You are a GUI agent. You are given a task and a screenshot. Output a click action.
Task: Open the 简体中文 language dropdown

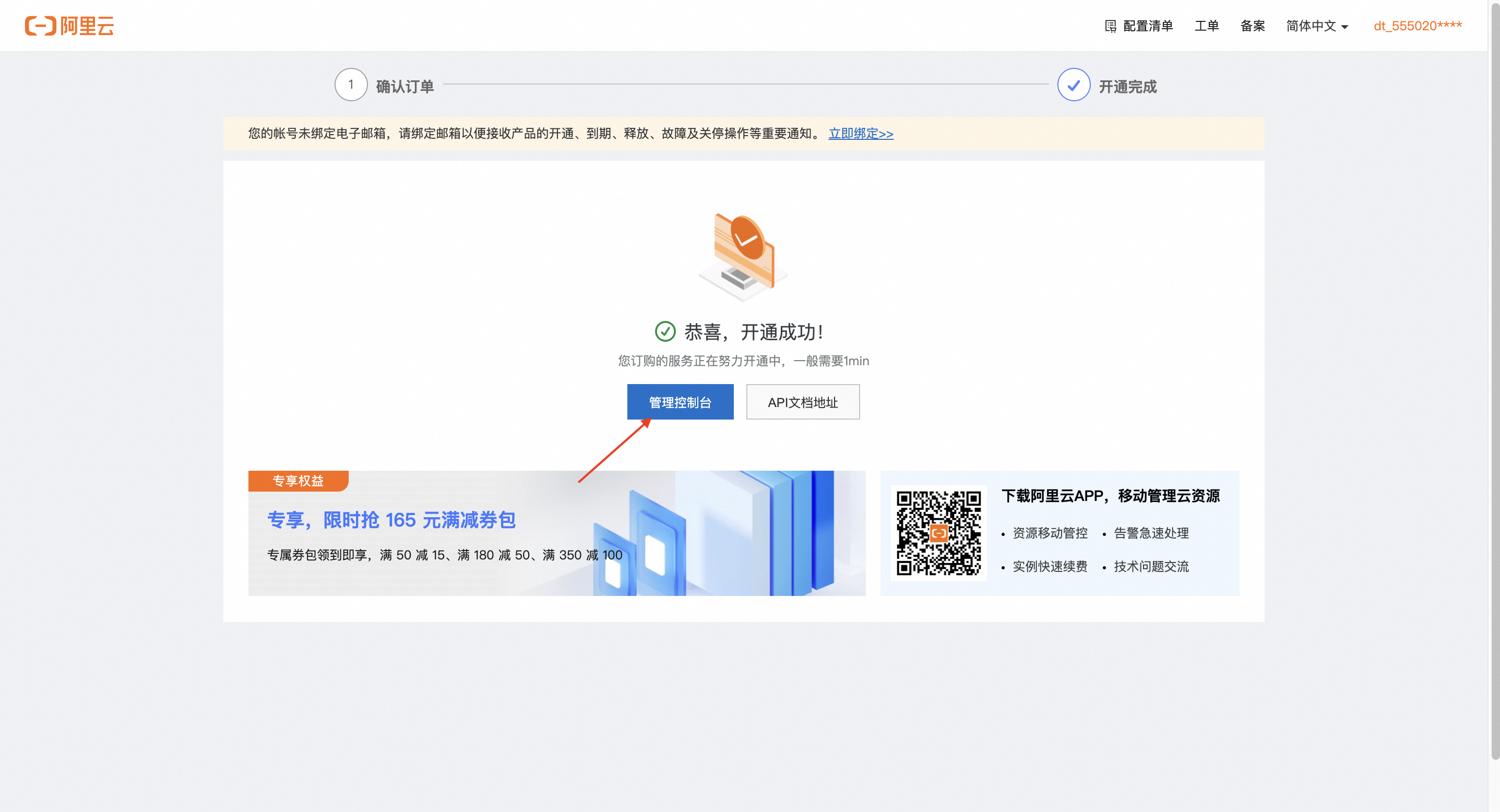(1312, 26)
